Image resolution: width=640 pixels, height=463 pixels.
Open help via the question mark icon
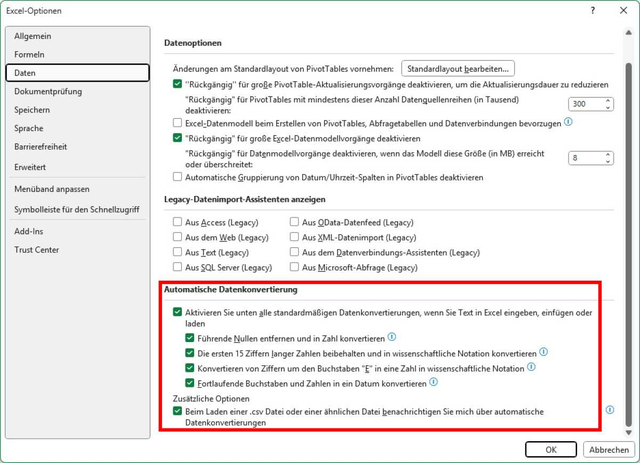point(593,11)
